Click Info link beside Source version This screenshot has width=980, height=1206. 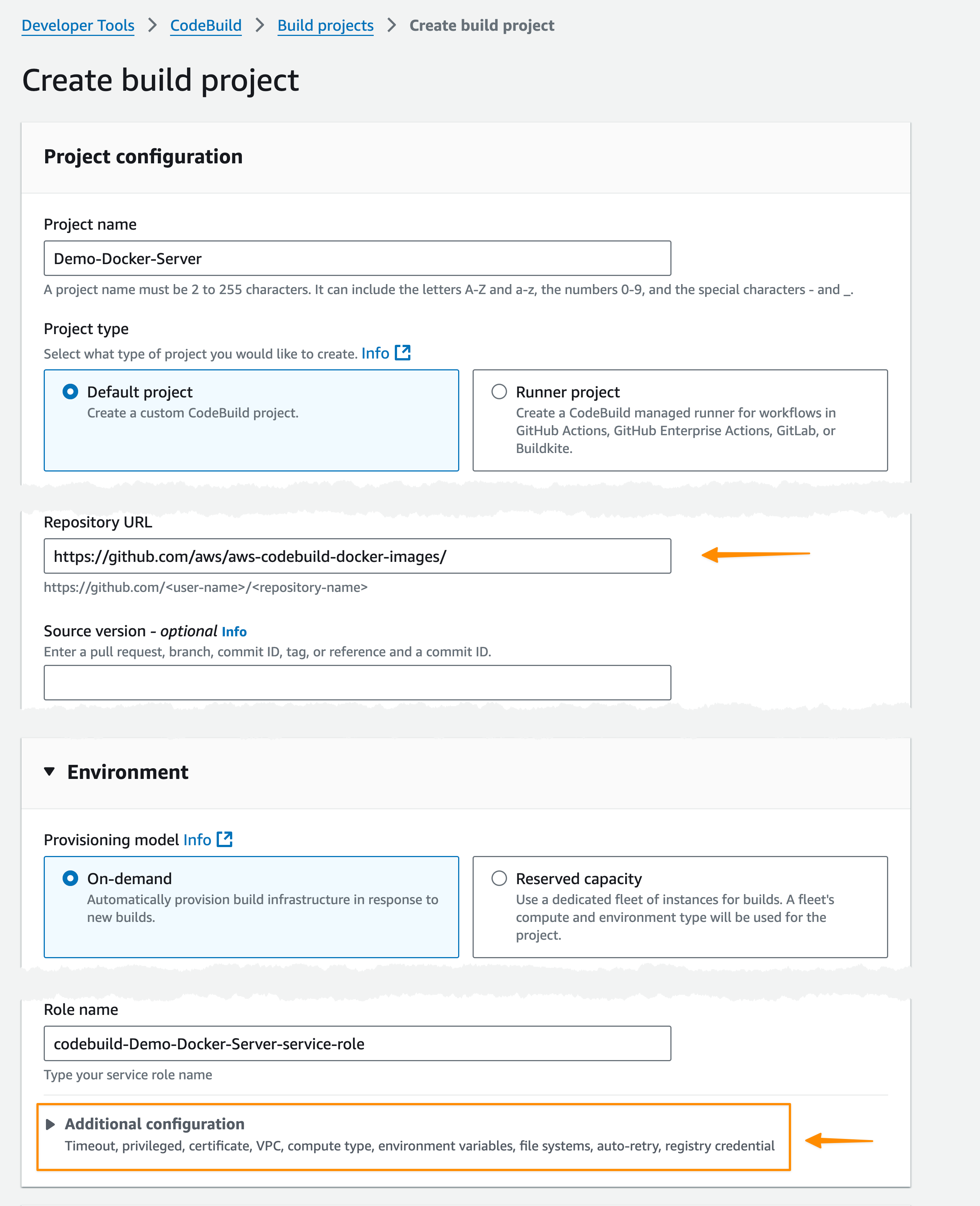[x=234, y=632]
